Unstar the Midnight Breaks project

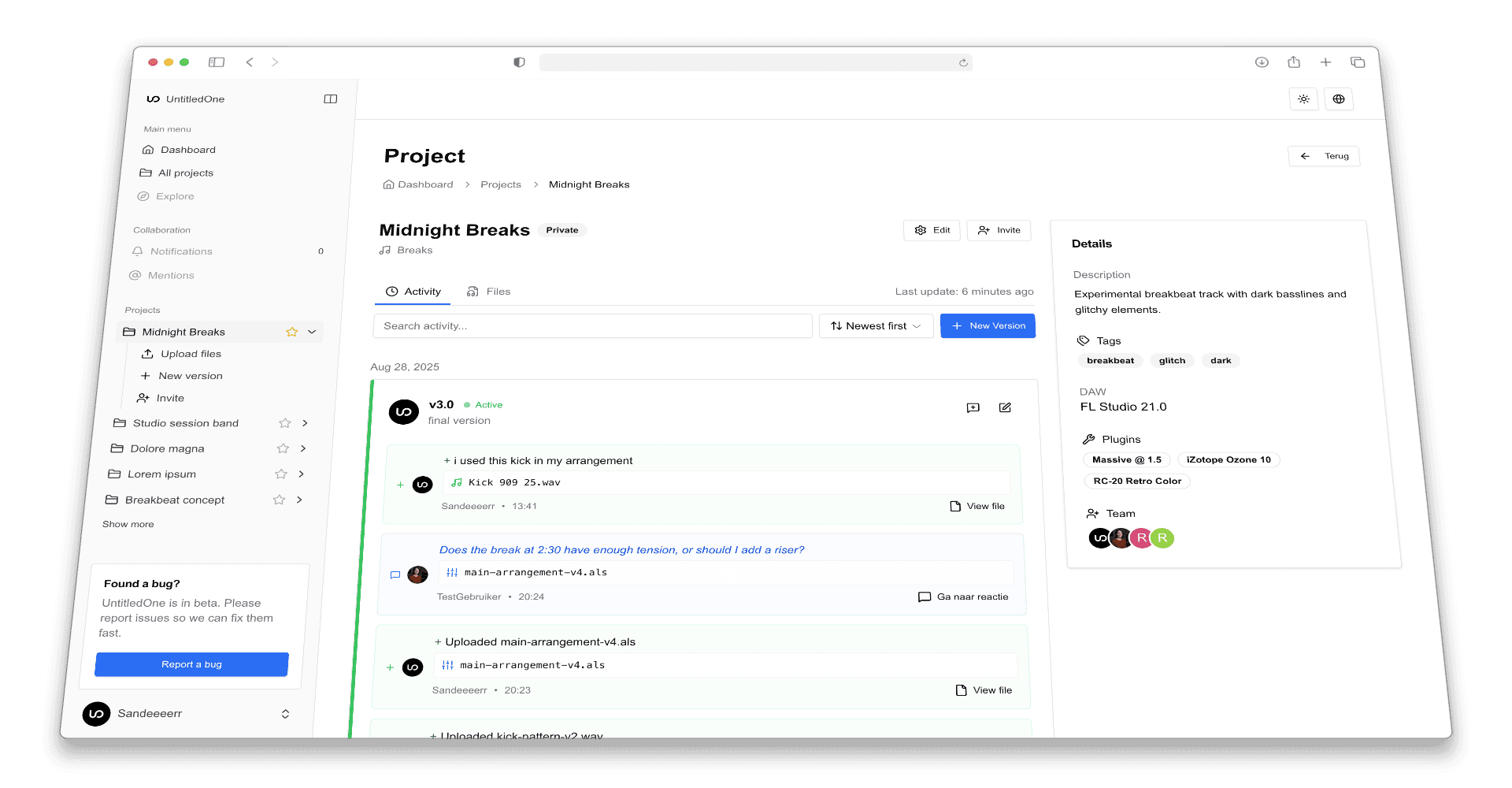pyautogui.click(x=291, y=332)
